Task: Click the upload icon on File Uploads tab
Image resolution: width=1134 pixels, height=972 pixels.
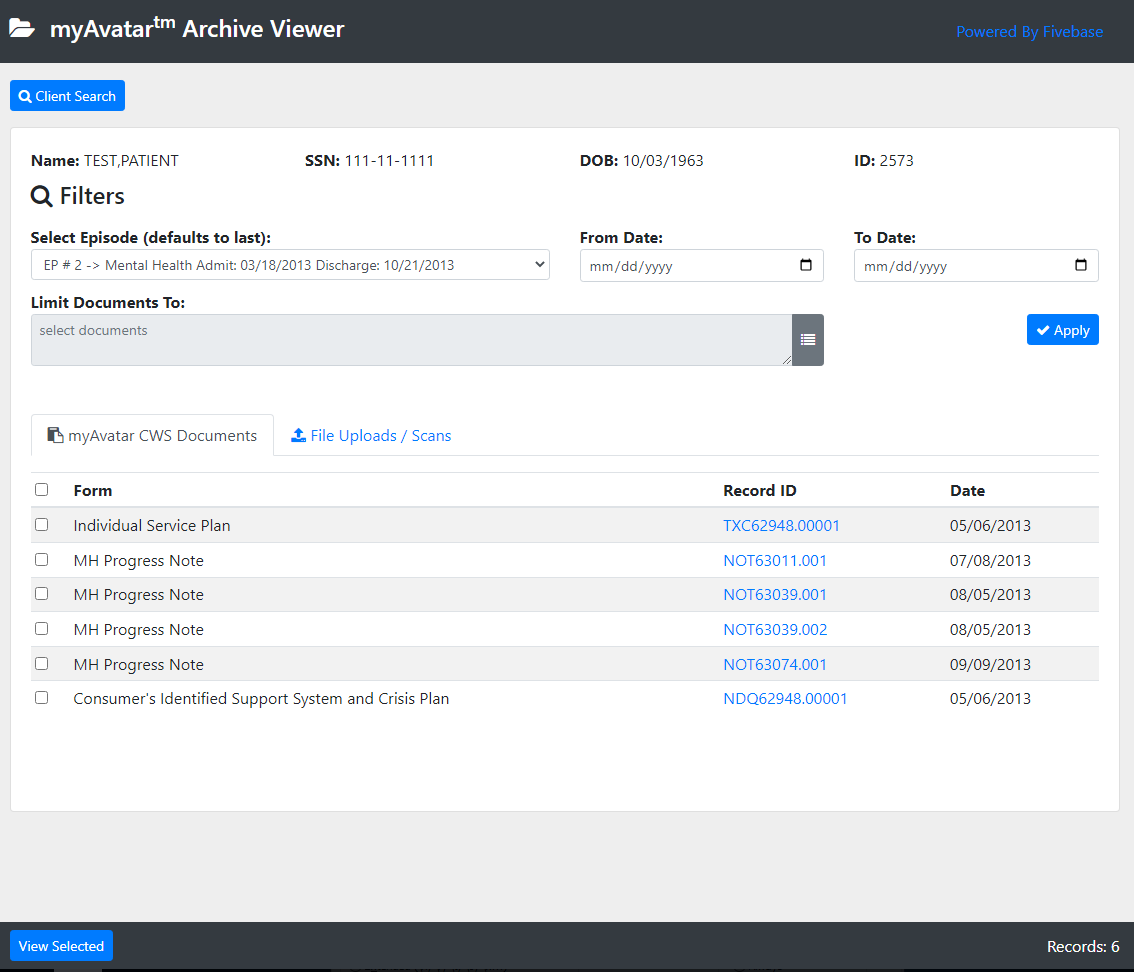Action: click(x=298, y=435)
